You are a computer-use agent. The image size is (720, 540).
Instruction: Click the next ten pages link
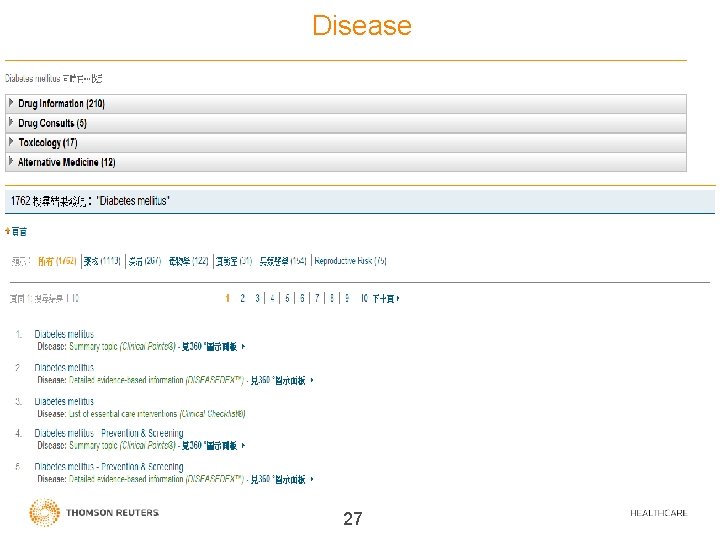pyautogui.click(x=386, y=299)
